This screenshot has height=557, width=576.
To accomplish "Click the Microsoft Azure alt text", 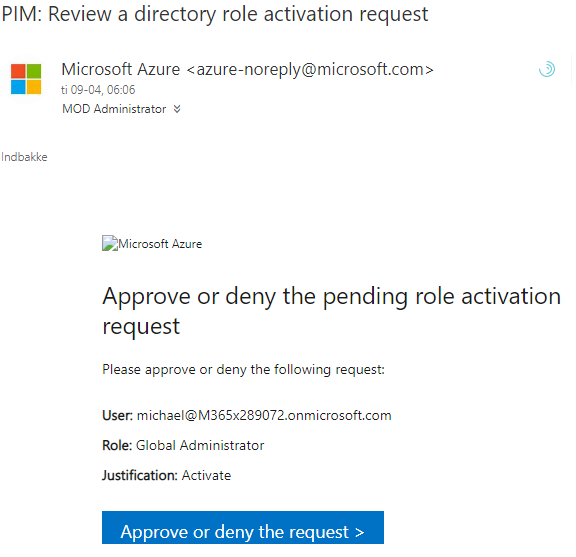I will pyautogui.click(x=160, y=244).
